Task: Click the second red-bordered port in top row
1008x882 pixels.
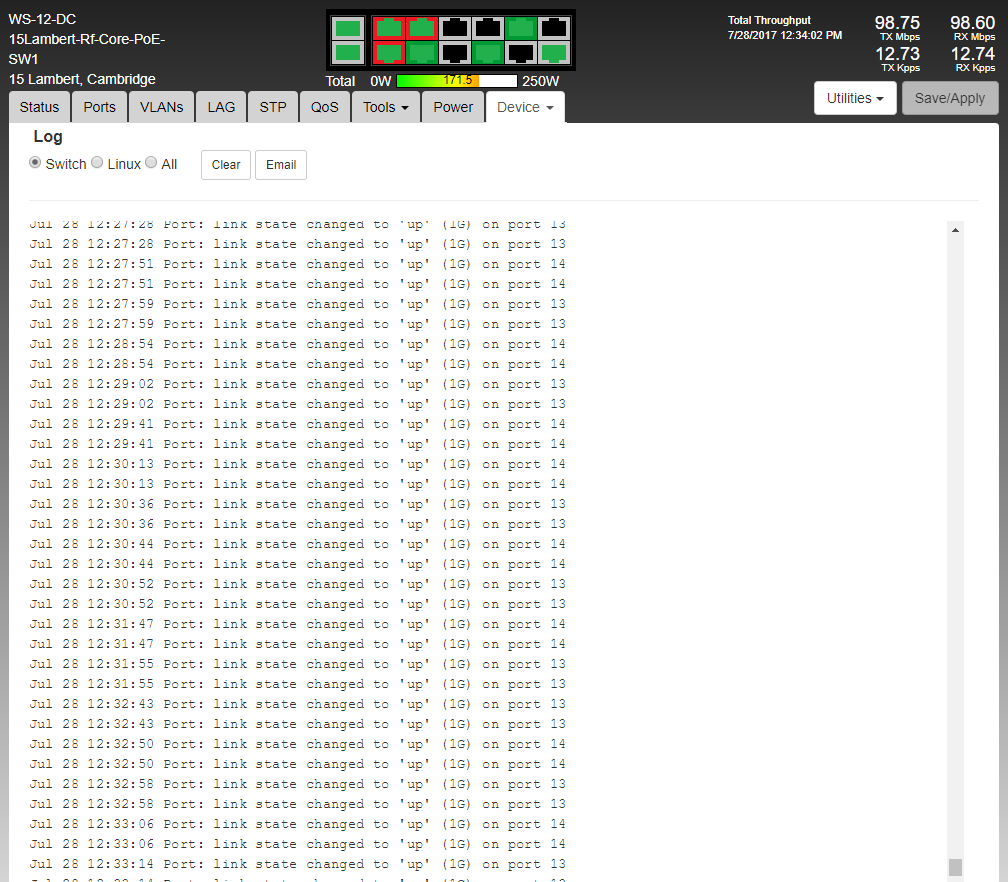Action: click(421, 28)
